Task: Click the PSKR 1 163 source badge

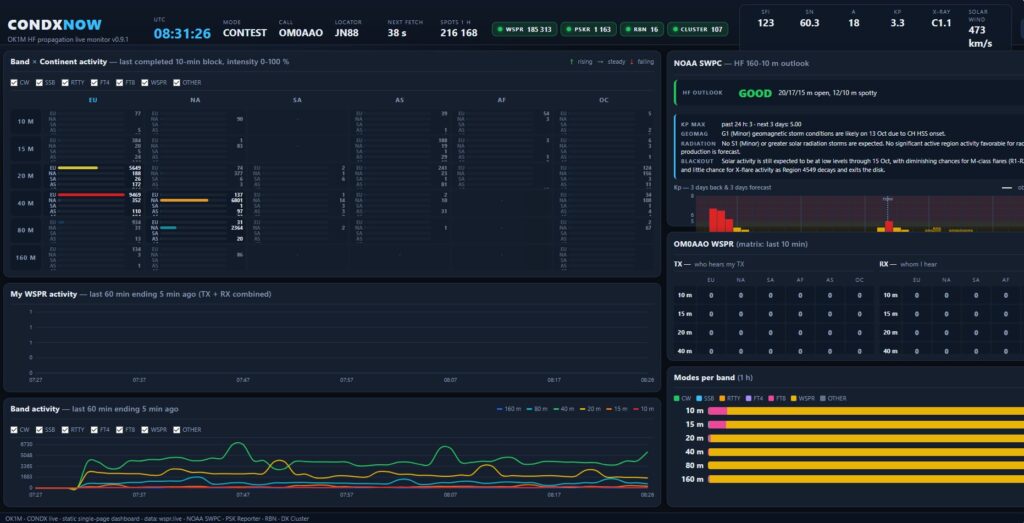Action: 588,29
